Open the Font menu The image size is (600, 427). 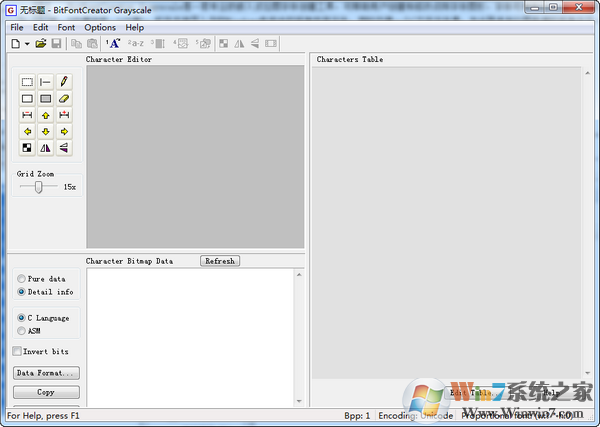click(66, 27)
